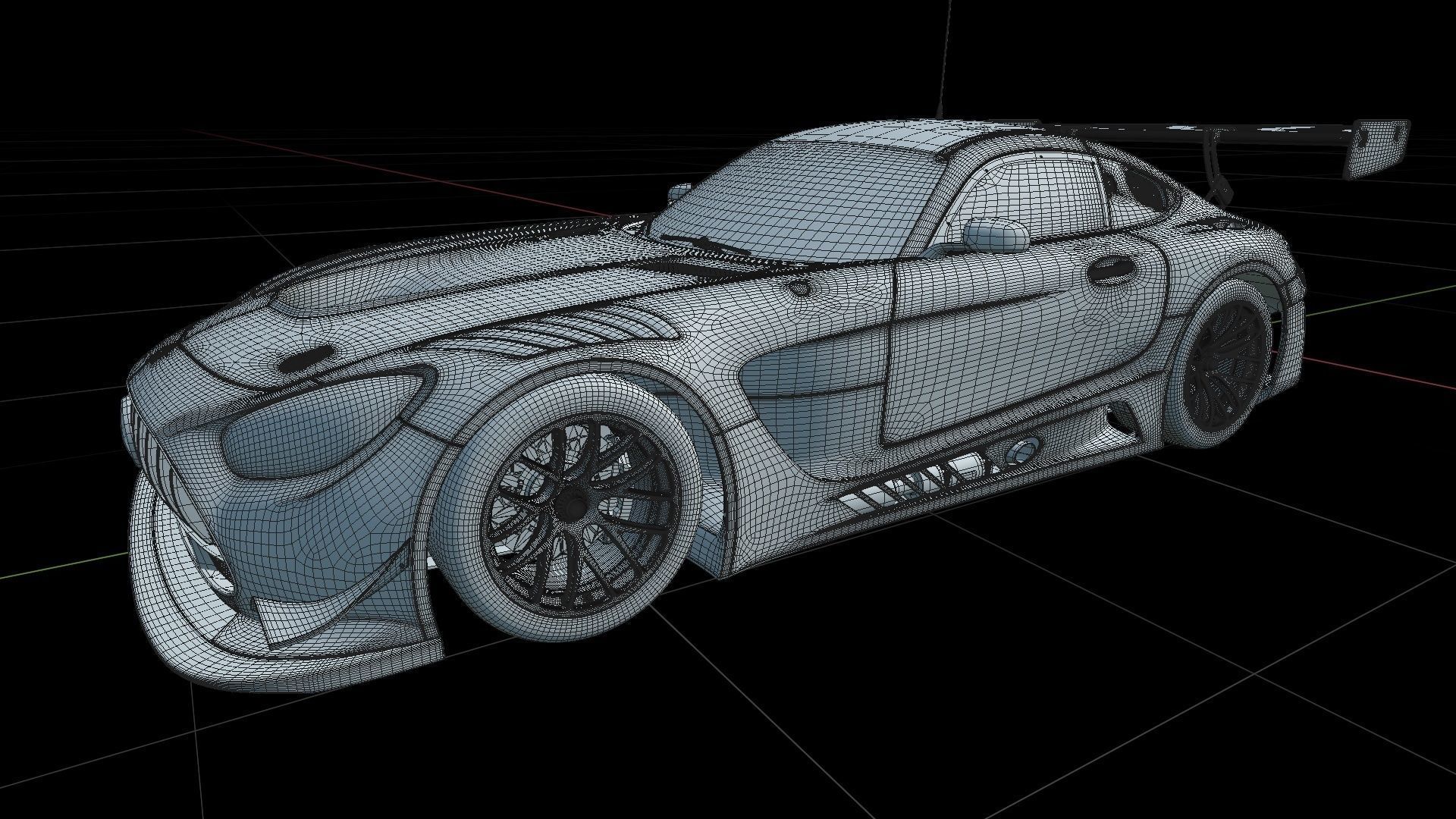Click the round filler cap on fender
Screen dimensions: 1456x819
[799, 289]
